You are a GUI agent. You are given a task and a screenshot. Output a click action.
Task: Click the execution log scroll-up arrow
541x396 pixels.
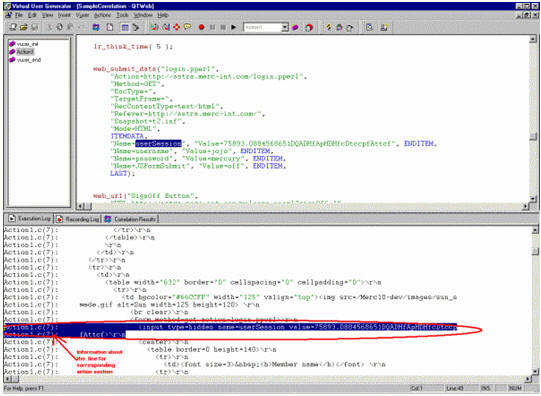tap(535, 230)
